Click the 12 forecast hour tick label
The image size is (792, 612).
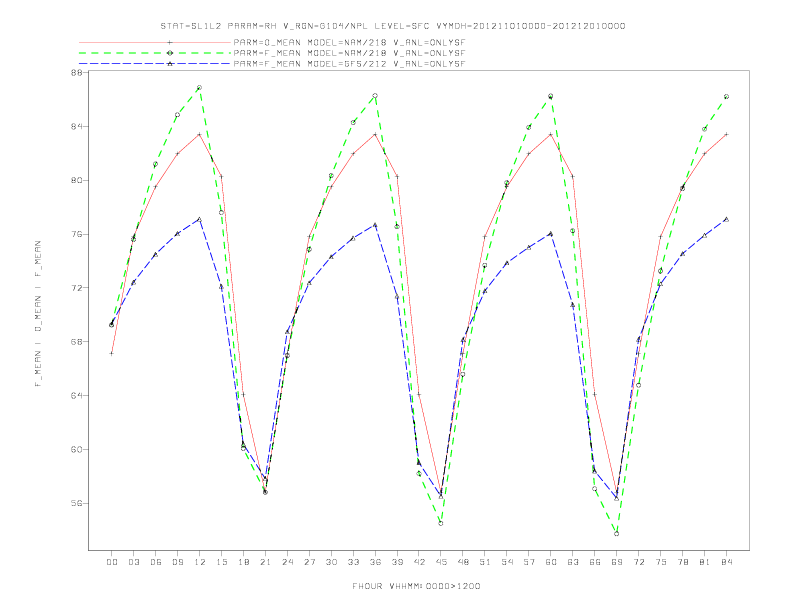[x=200, y=562]
